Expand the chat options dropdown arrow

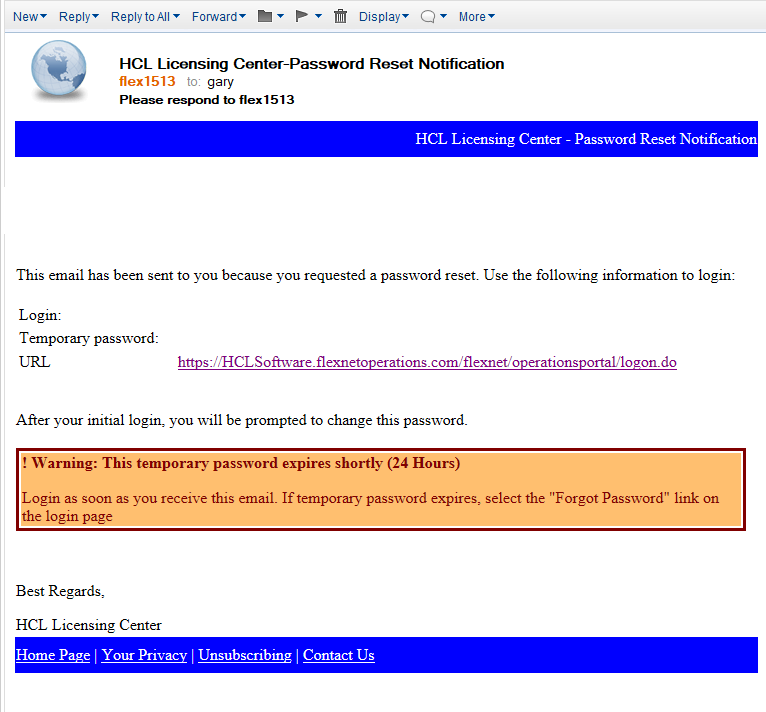(444, 16)
